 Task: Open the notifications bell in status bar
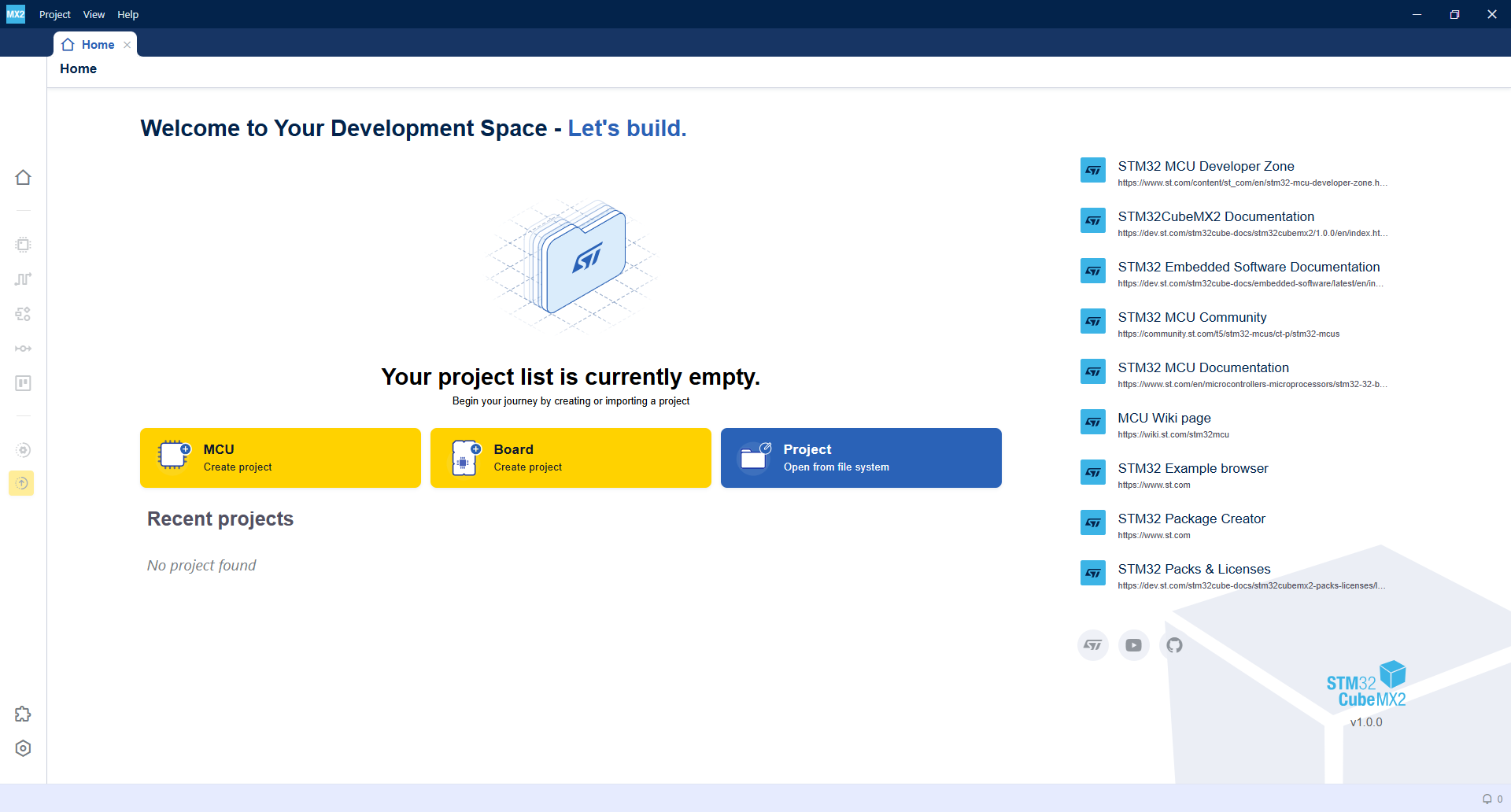pyautogui.click(x=1487, y=799)
